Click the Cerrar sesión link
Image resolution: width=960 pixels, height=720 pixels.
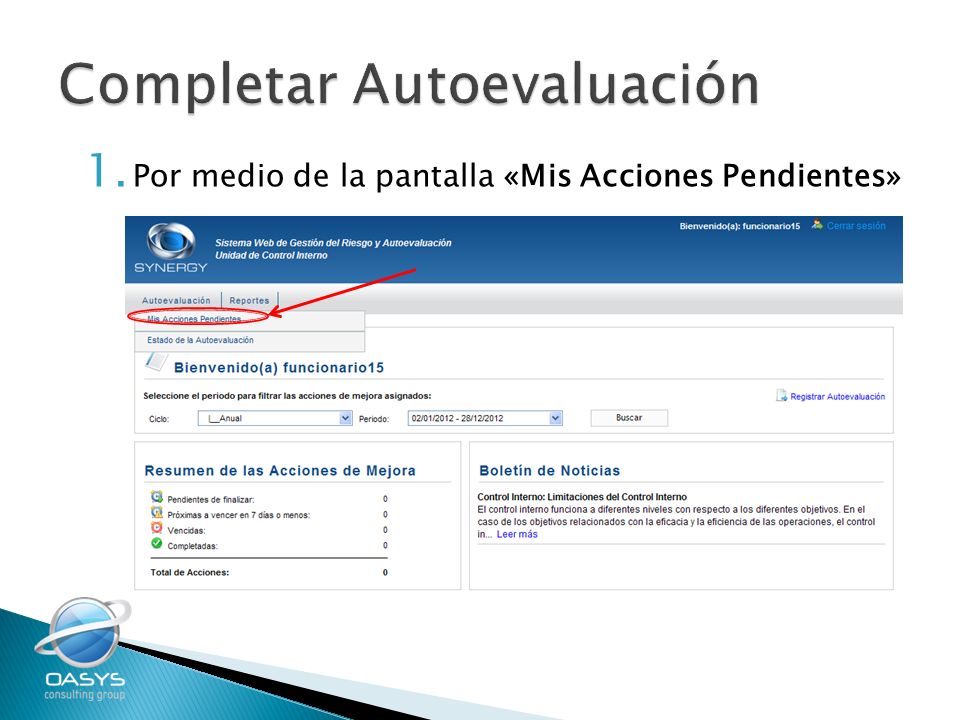click(x=856, y=226)
